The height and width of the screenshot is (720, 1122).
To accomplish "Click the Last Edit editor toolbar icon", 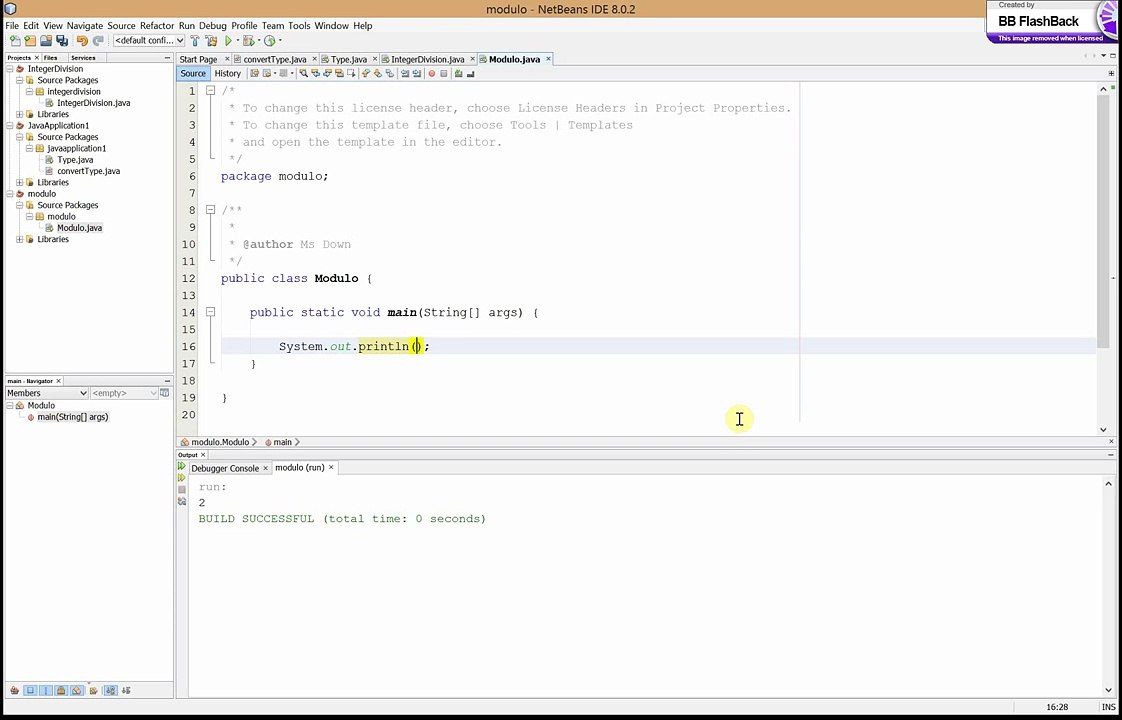I will click(x=255, y=73).
